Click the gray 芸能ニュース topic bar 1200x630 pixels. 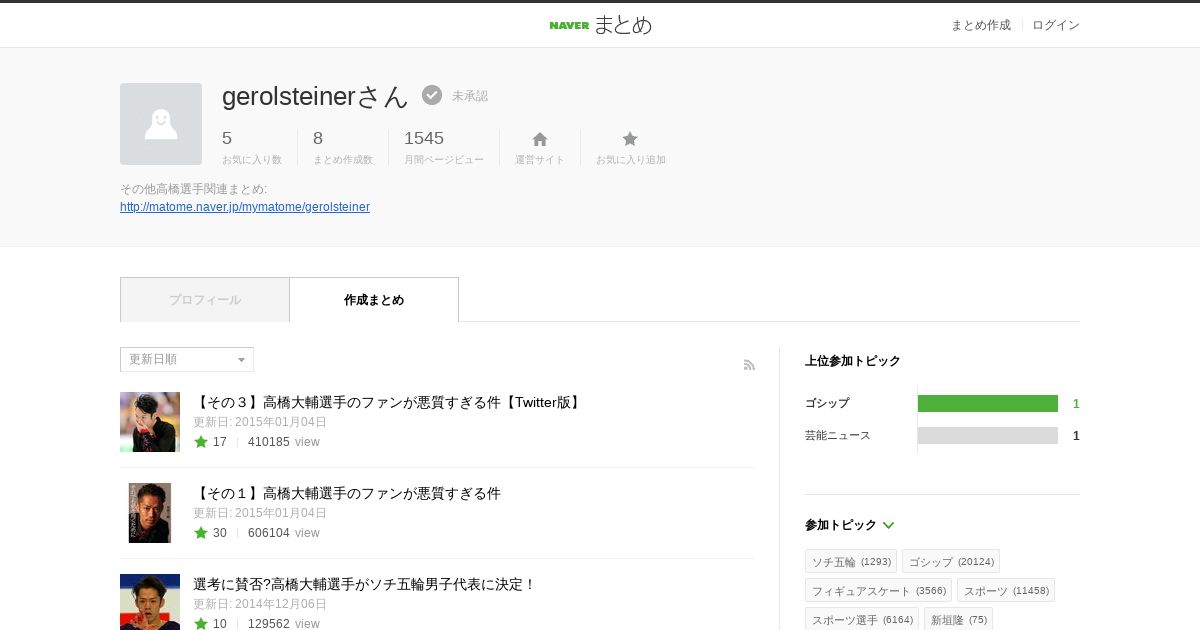coord(988,435)
